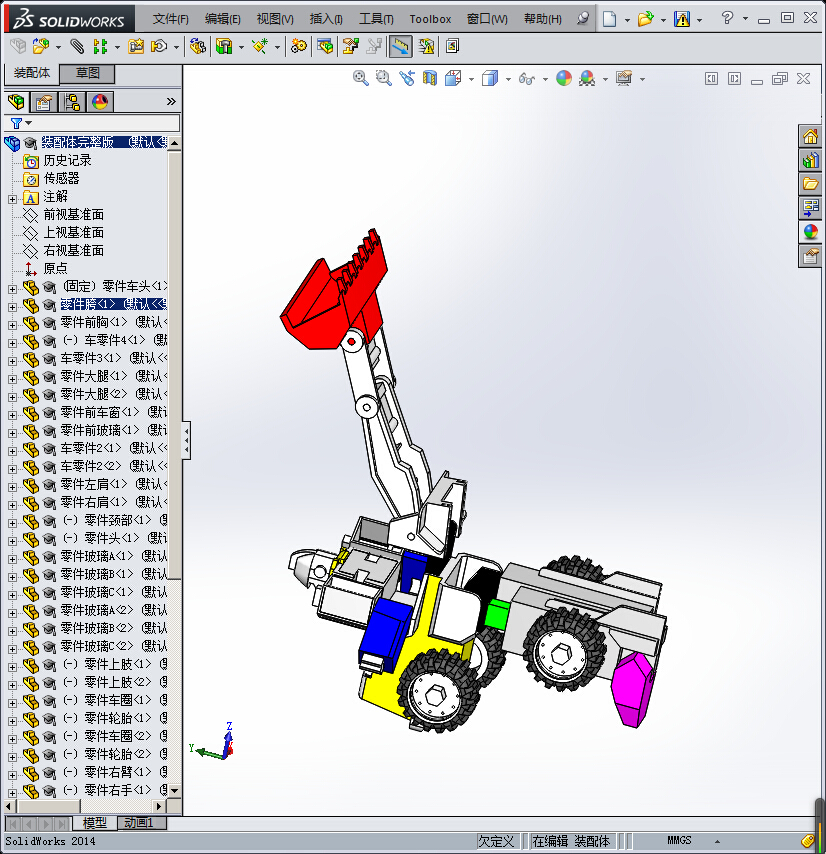The image size is (826, 854).
Task: Activate the Section View tool
Action: tap(430, 78)
